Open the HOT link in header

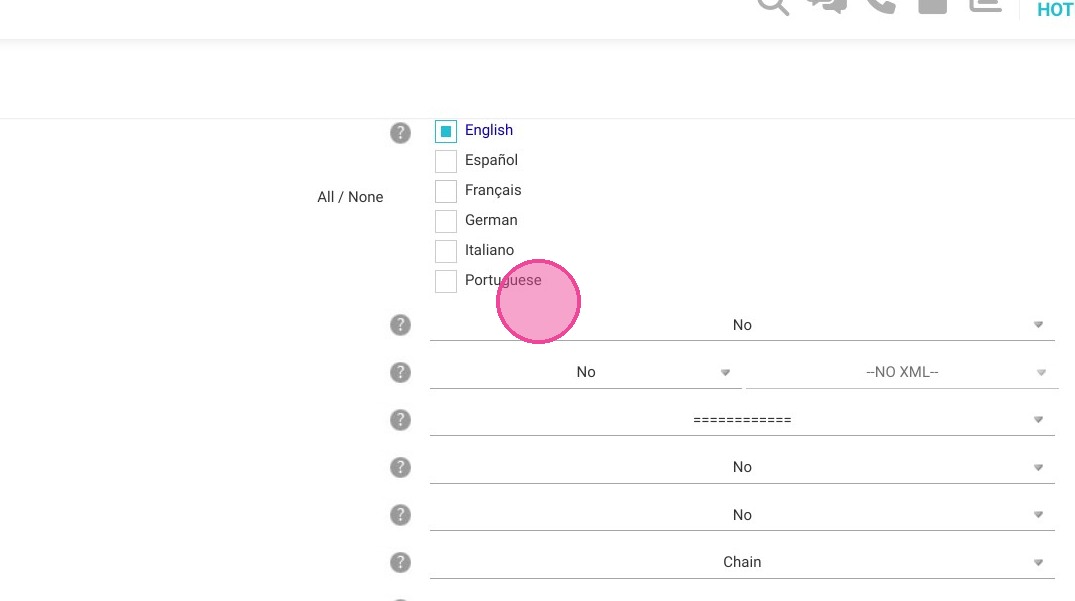(x=1056, y=10)
